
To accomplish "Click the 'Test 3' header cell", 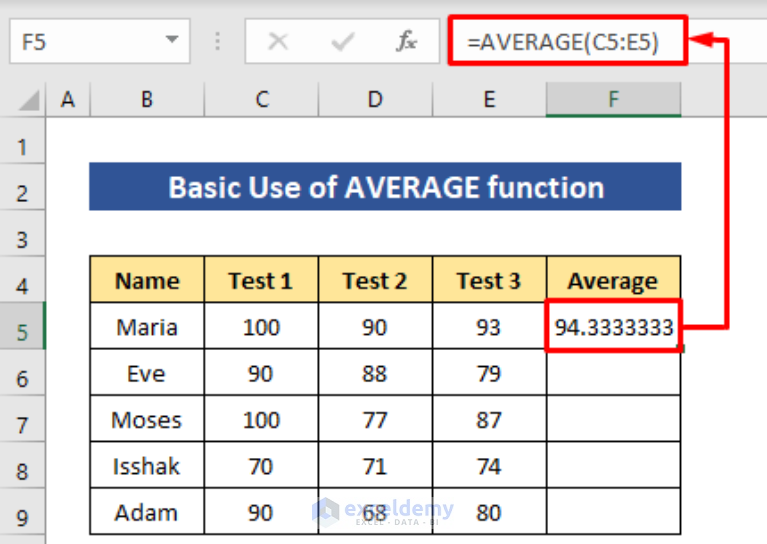I will pos(489,279).
